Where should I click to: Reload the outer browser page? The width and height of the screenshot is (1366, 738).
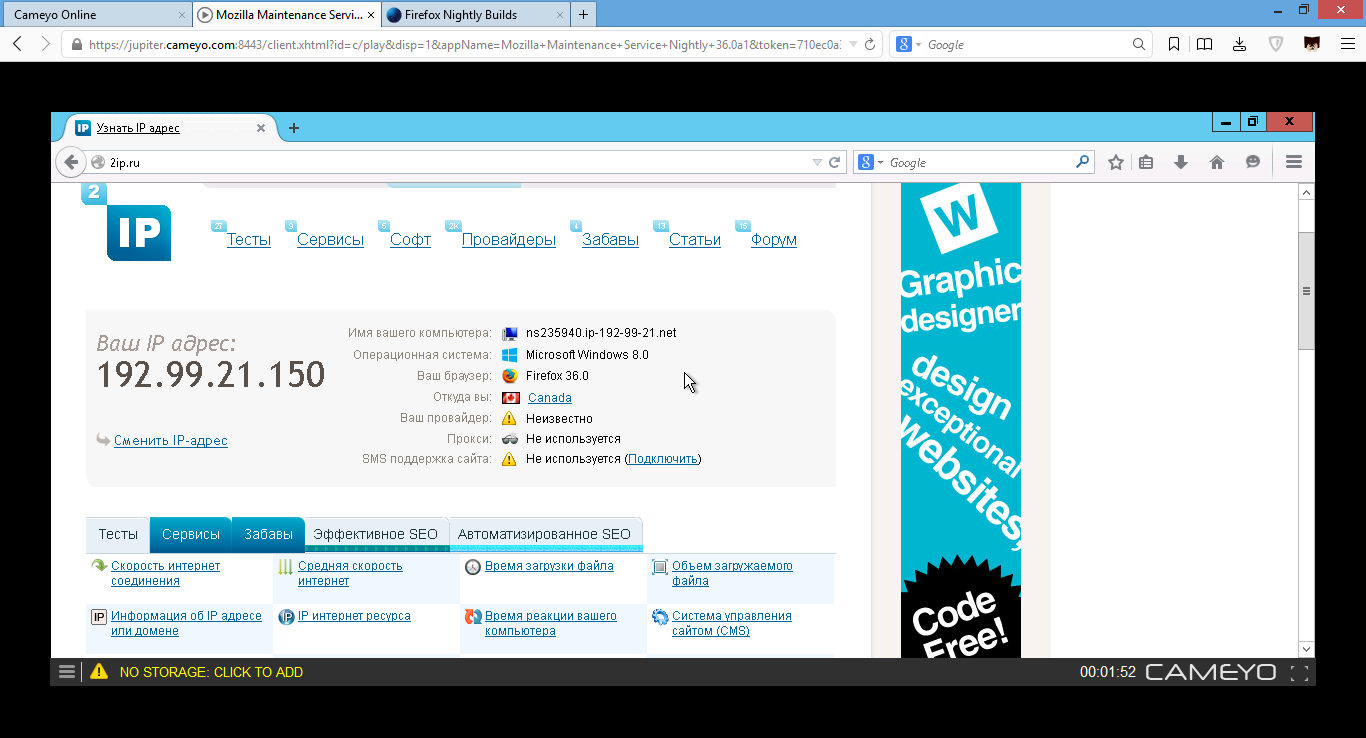(869, 44)
